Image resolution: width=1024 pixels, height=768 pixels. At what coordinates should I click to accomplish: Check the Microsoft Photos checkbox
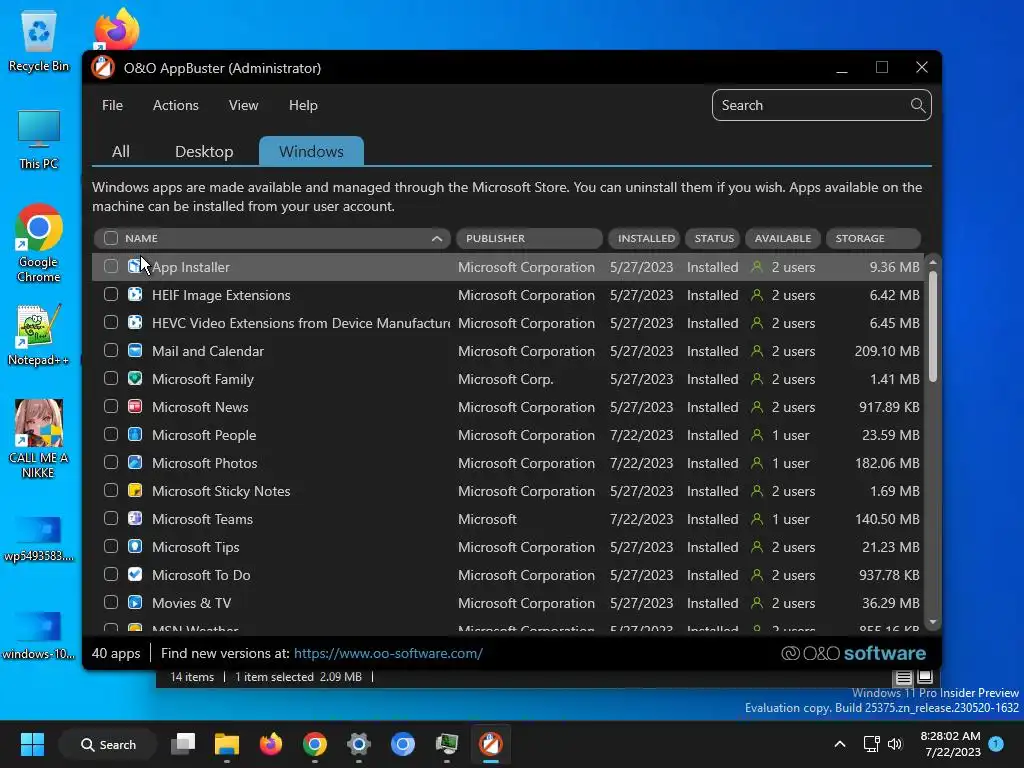pyautogui.click(x=111, y=462)
